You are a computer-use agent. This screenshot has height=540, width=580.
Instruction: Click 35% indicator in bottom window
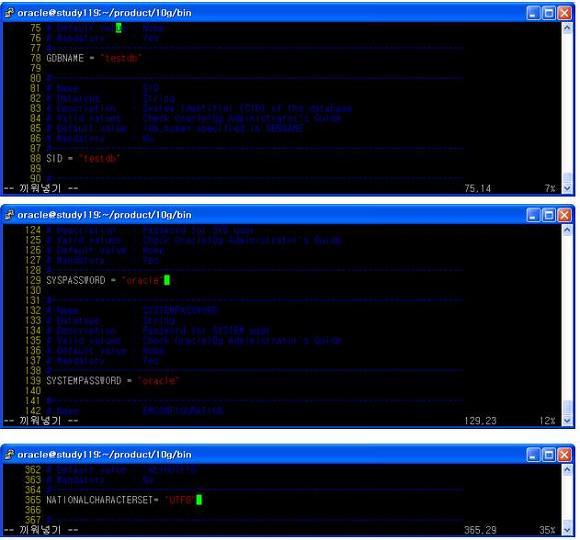(547, 530)
